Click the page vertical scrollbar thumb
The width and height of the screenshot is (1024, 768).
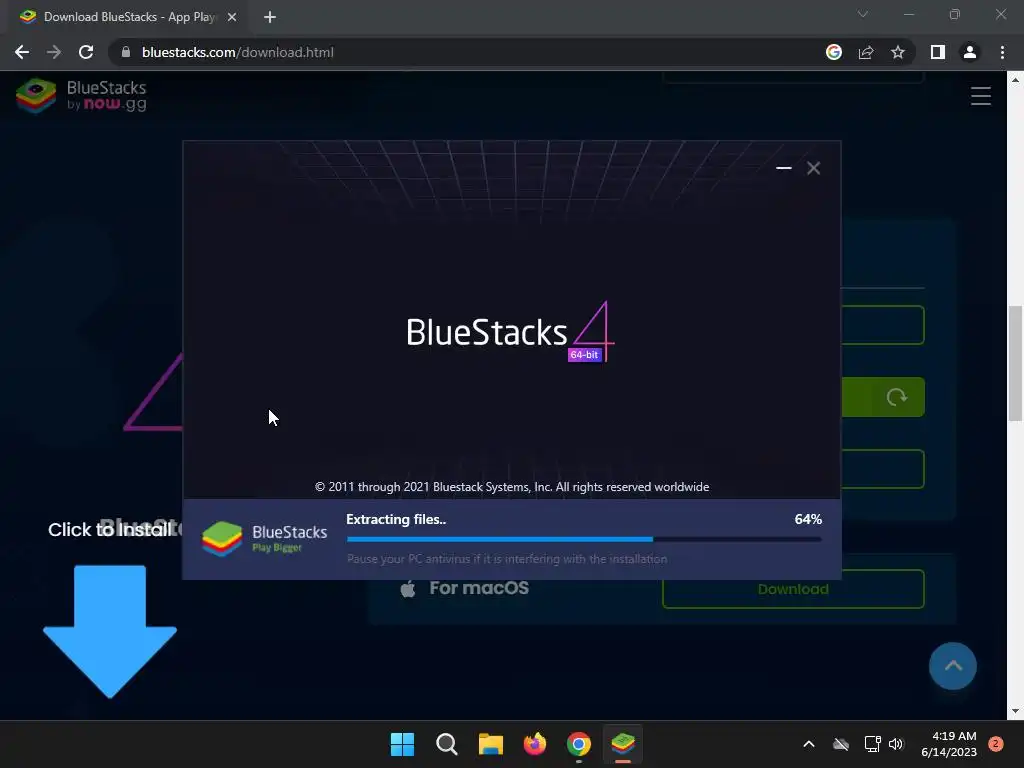(x=1015, y=364)
